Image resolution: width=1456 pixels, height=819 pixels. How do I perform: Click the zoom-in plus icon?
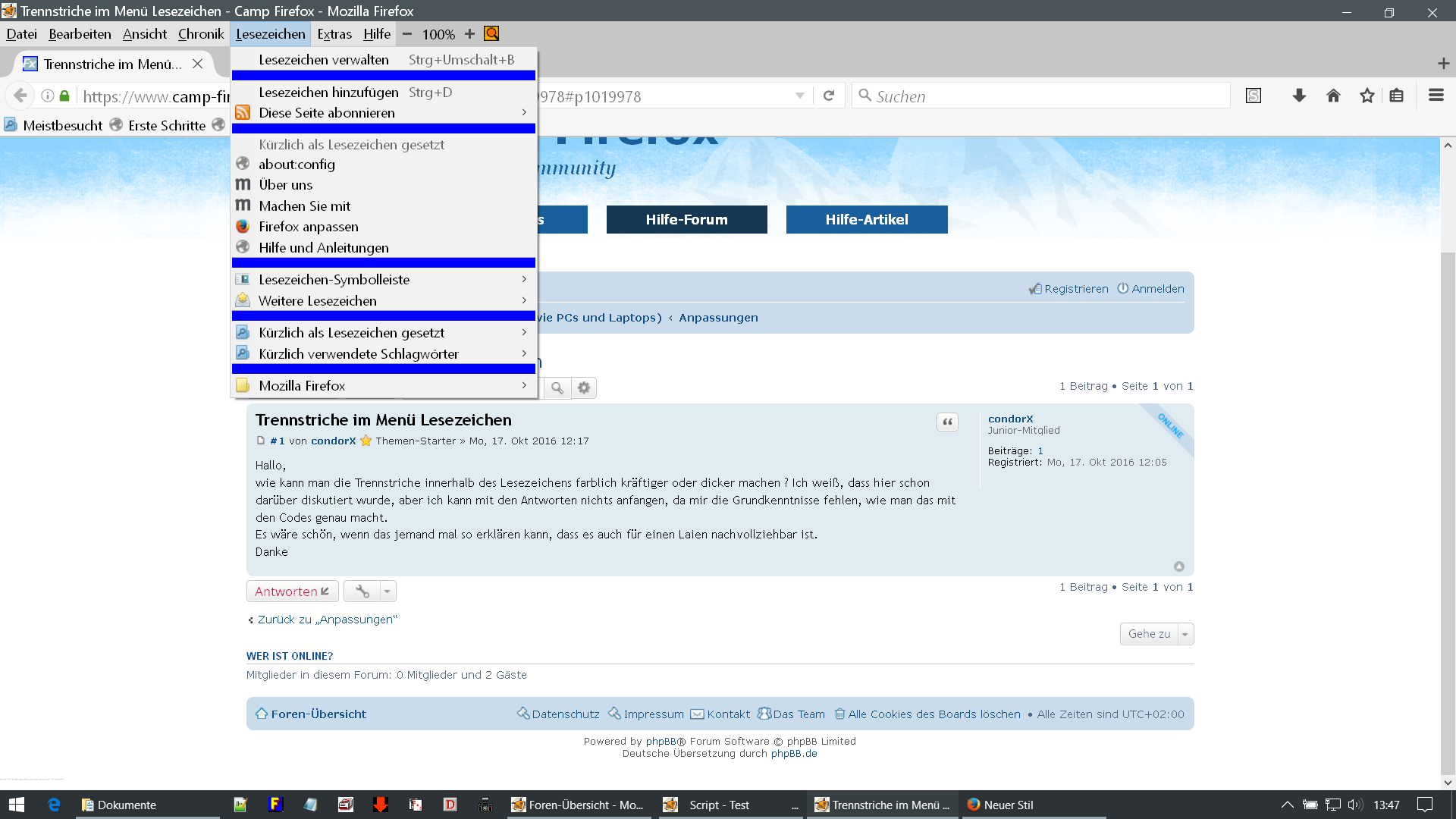469,34
